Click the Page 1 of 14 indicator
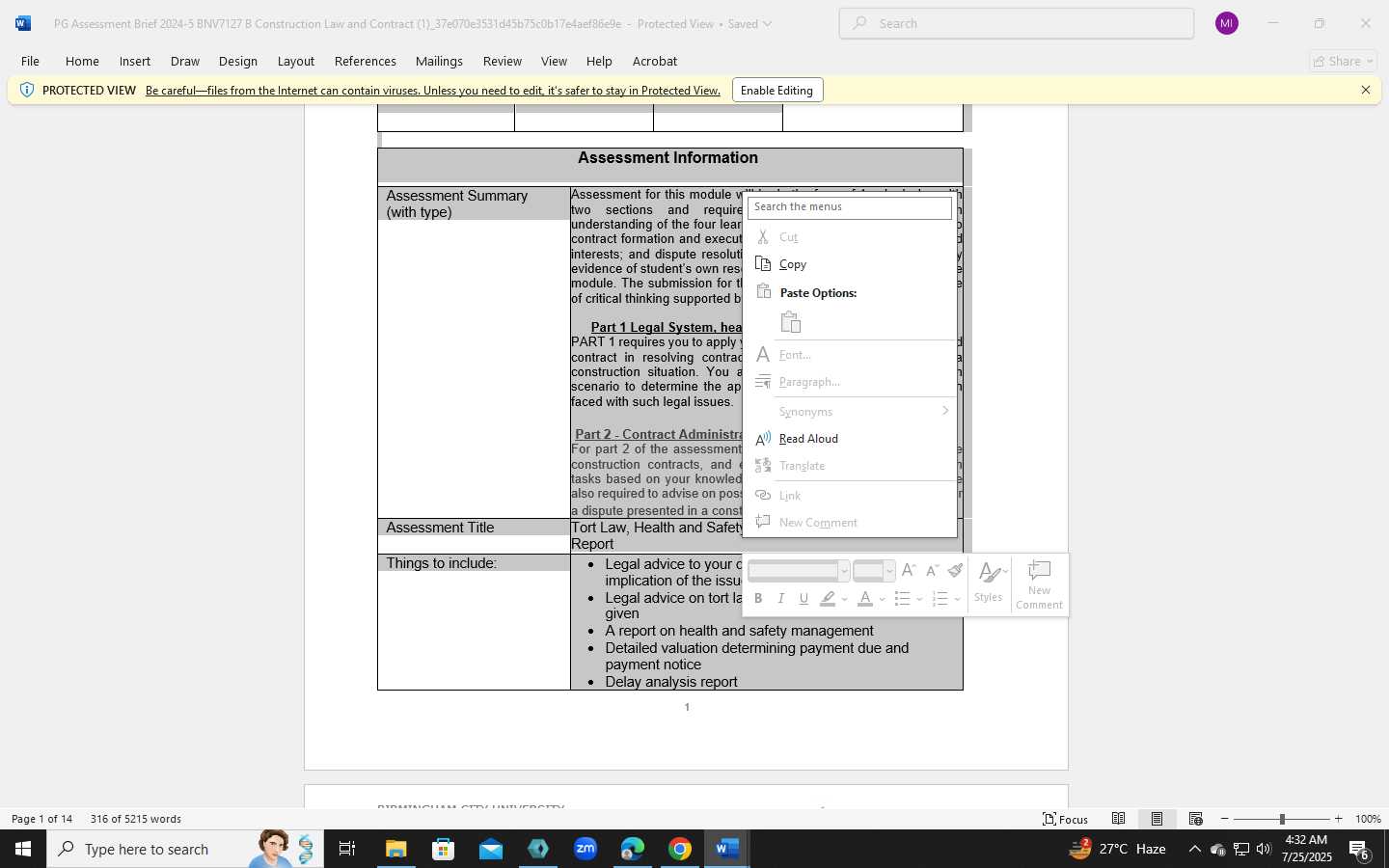Image resolution: width=1389 pixels, height=868 pixels. coord(41,819)
